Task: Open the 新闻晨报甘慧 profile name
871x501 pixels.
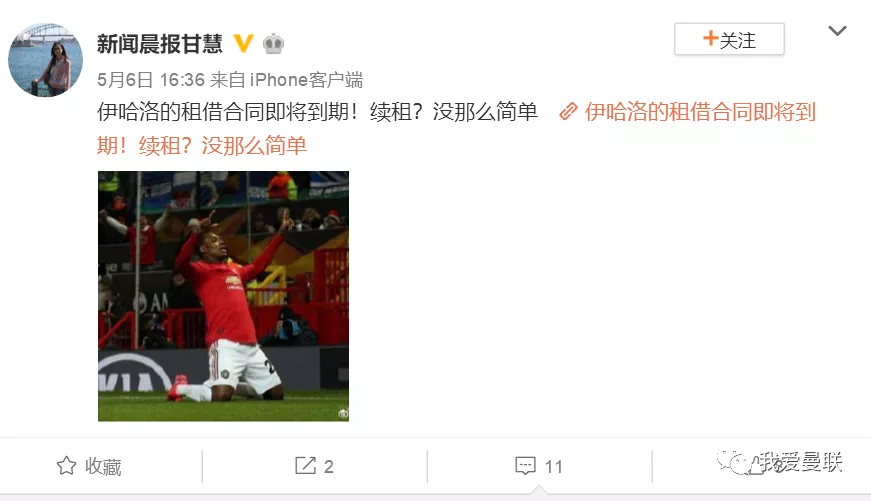Action: pyautogui.click(x=160, y=43)
